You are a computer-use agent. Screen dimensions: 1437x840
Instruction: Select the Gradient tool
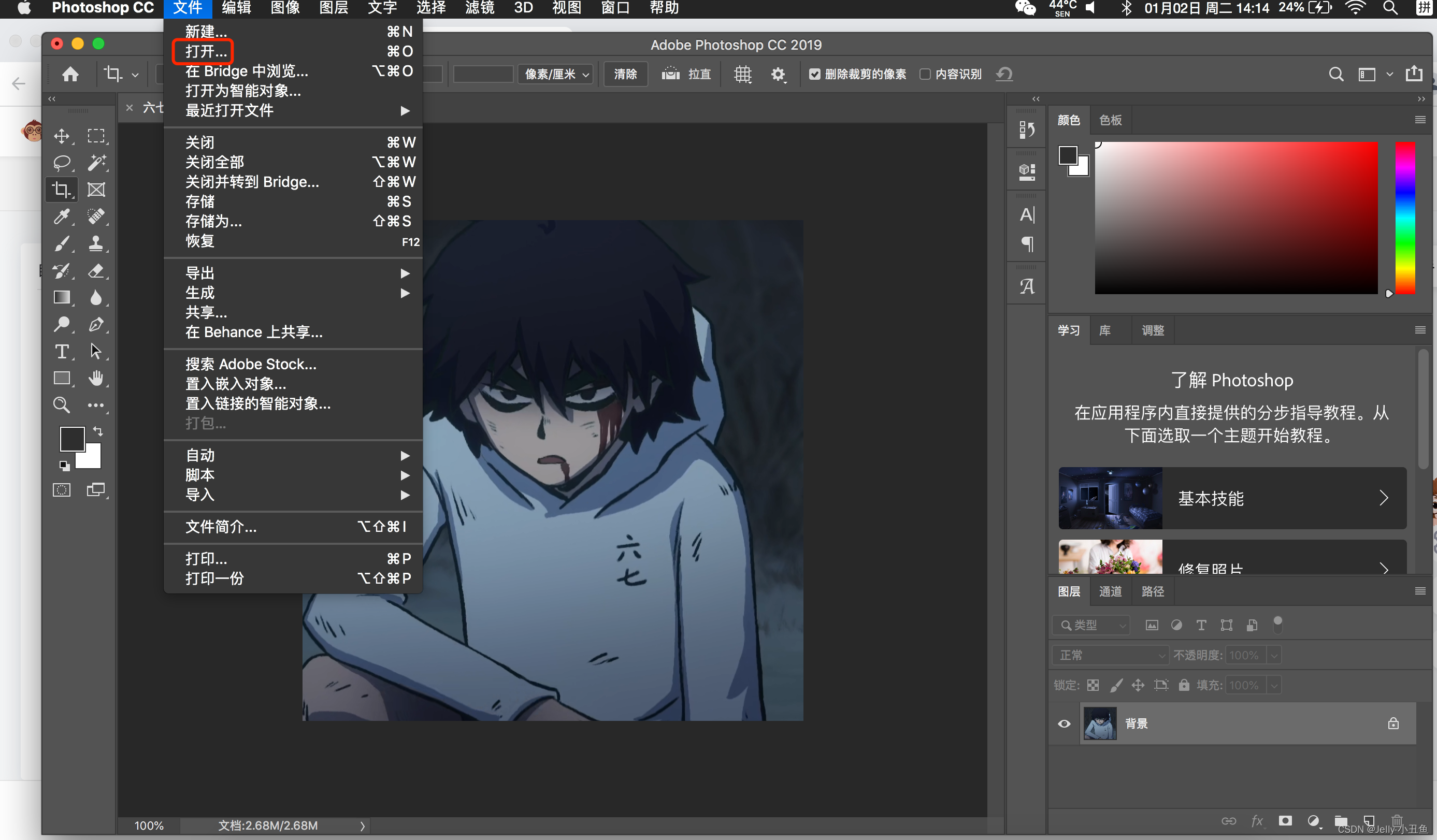point(62,297)
